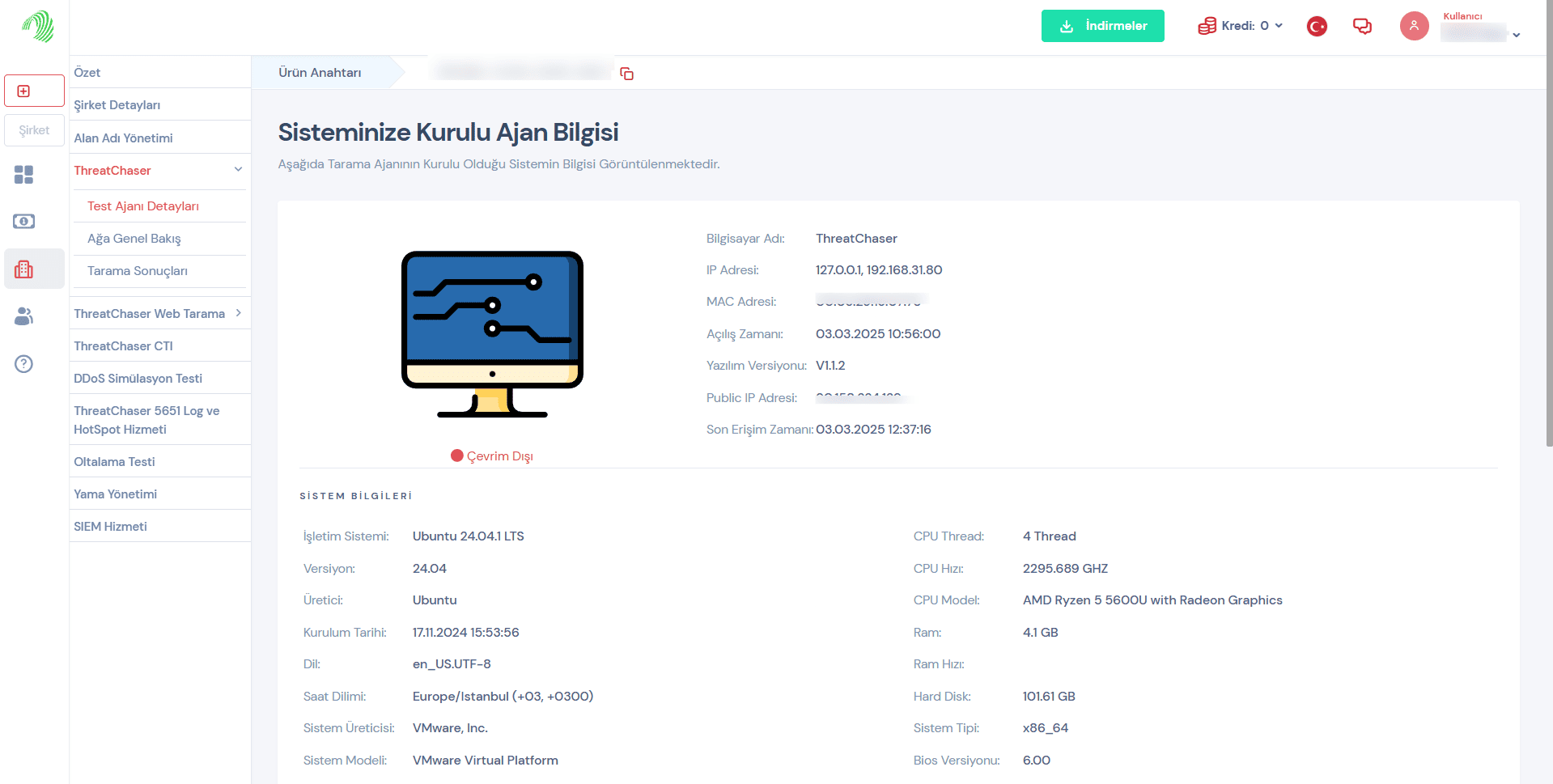This screenshot has width=1553, height=784.
Task: Click the Turkish flag language icon
Action: [1317, 27]
